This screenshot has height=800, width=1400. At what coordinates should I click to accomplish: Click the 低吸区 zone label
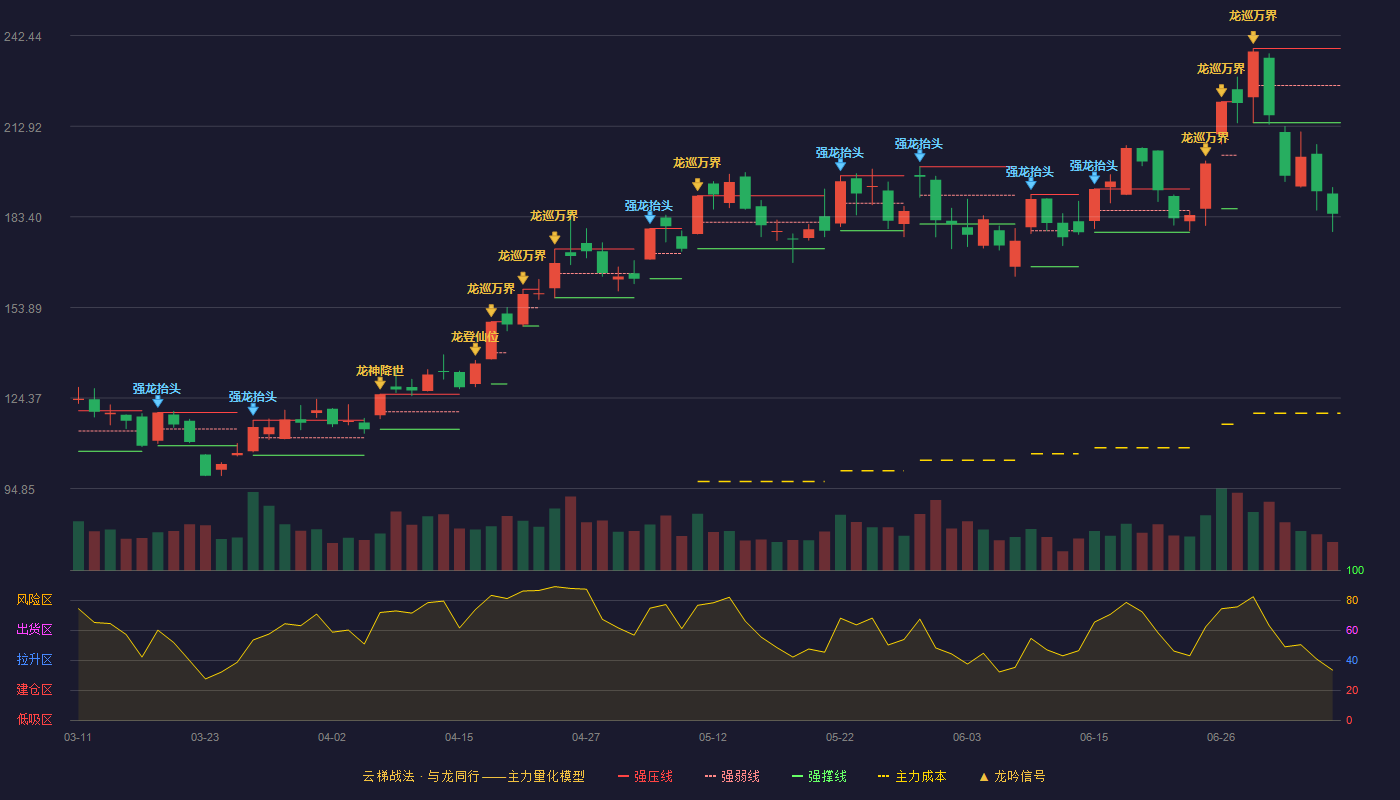tap(34, 719)
